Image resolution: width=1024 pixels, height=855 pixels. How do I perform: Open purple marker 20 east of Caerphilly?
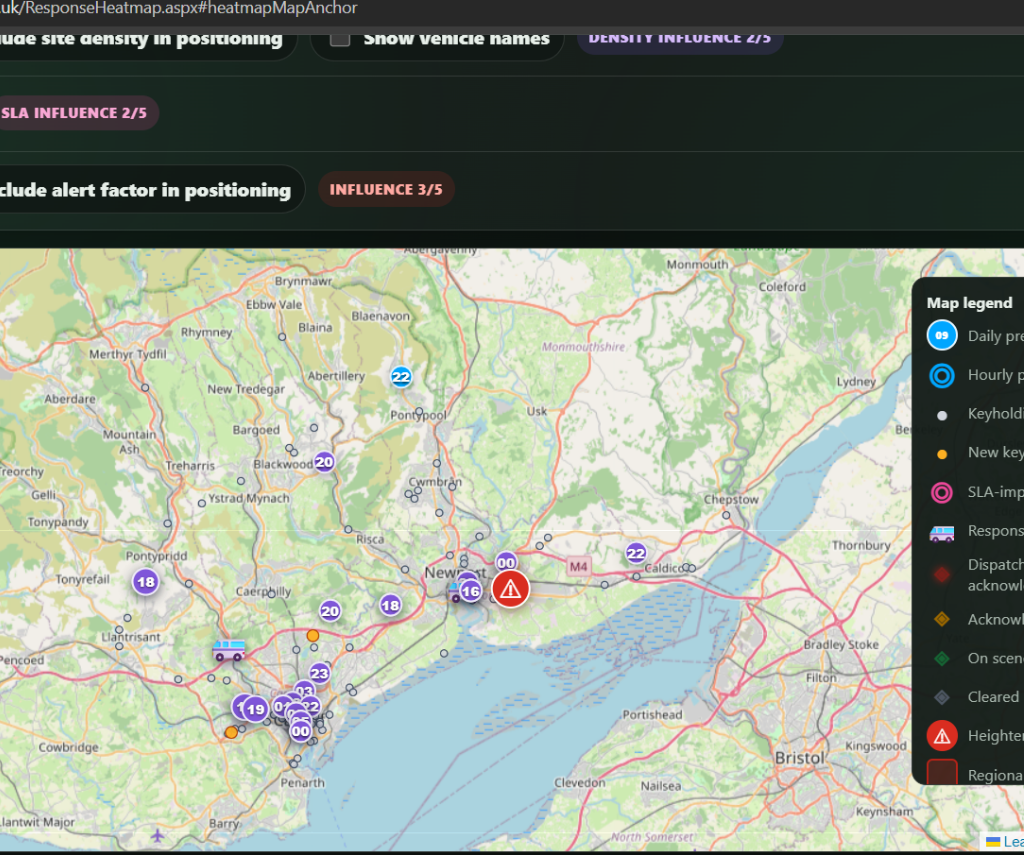330,611
